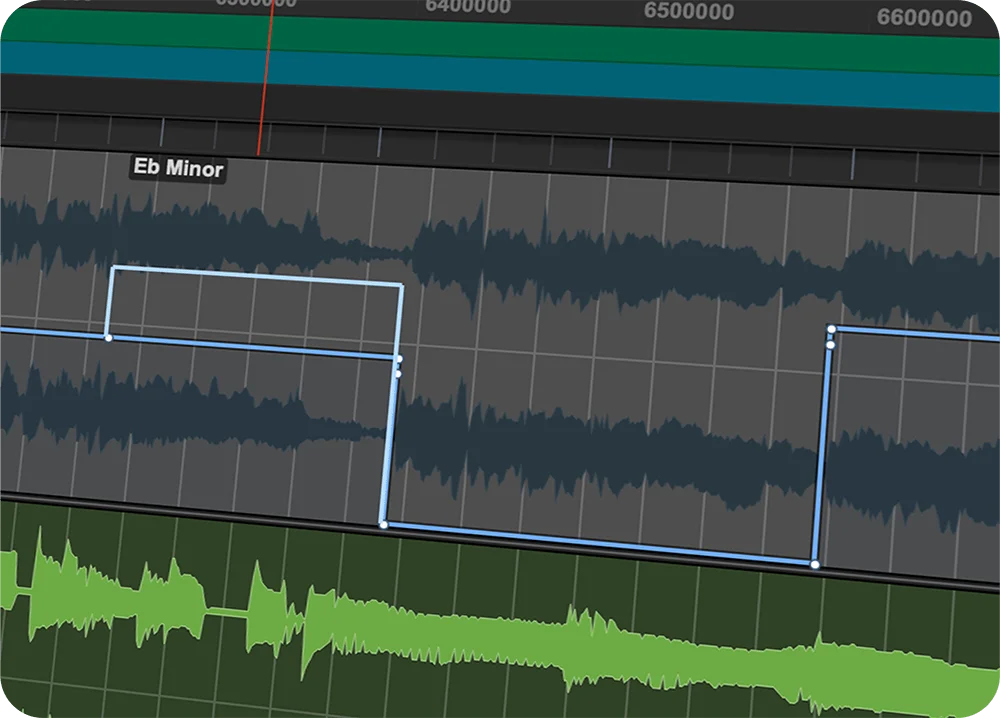Image resolution: width=1000 pixels, height=718 pixels.
Task: Click top edge of light-blue selection rectangle
Action: pos(257,276)
